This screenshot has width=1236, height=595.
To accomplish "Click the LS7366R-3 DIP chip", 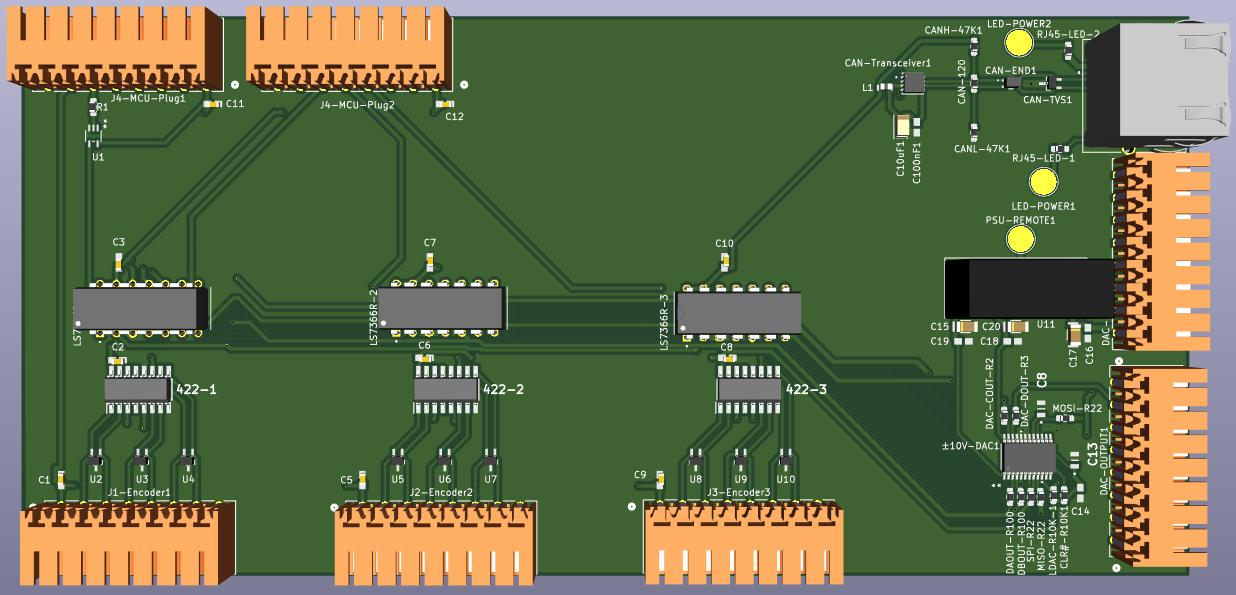I will (x=740, y=312).
